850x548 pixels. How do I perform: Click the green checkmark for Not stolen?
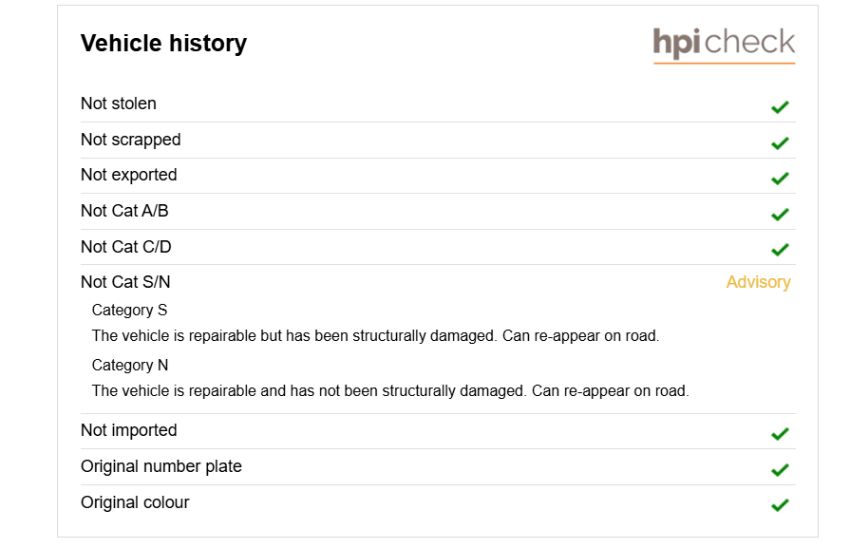pos(780,107)
